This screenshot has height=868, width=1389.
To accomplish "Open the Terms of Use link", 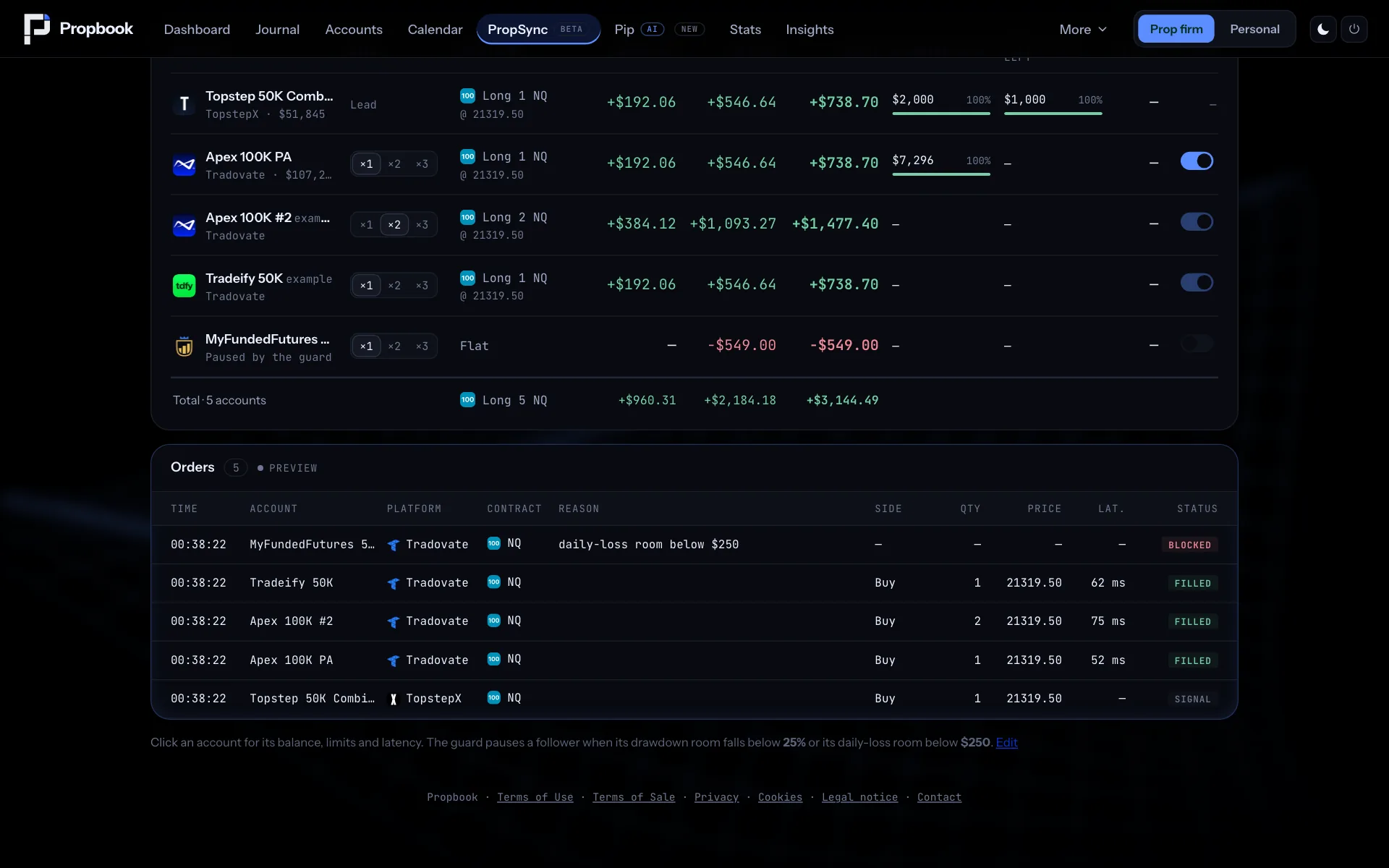I will coord(535,797).
